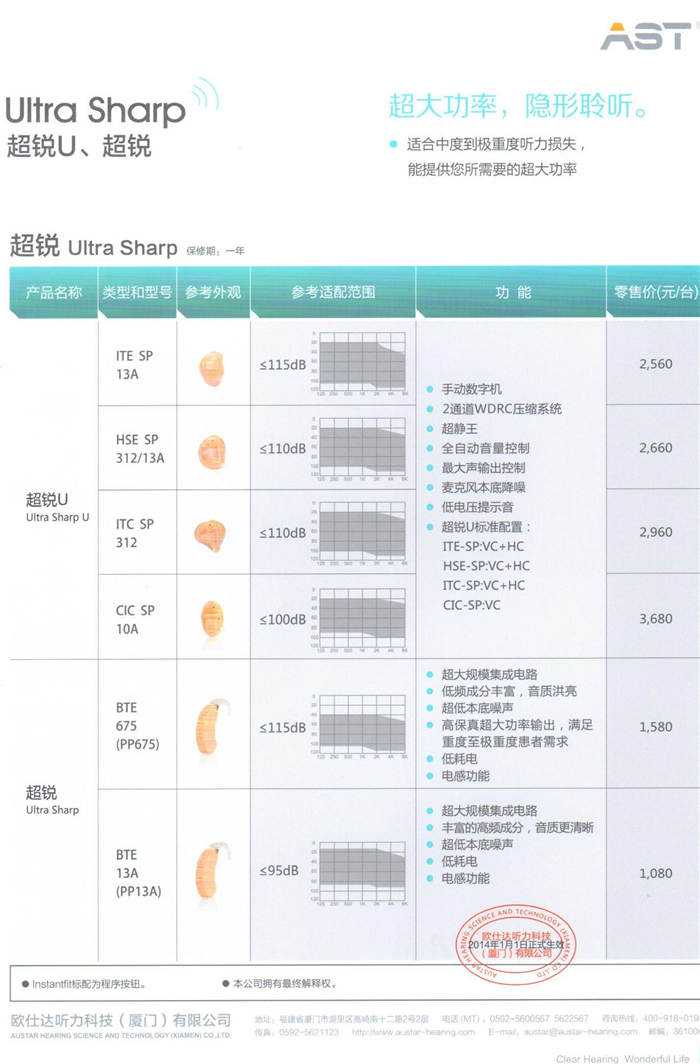Click the ITE SP hearing aid image
The image size is (700, 1064).
coord(212,368)
